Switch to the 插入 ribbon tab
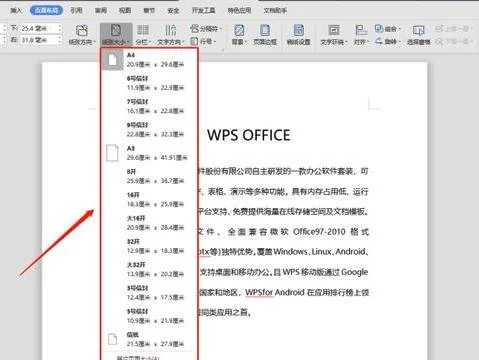The image size is (479, 360). pyautogui.click(x=16, y=10)
